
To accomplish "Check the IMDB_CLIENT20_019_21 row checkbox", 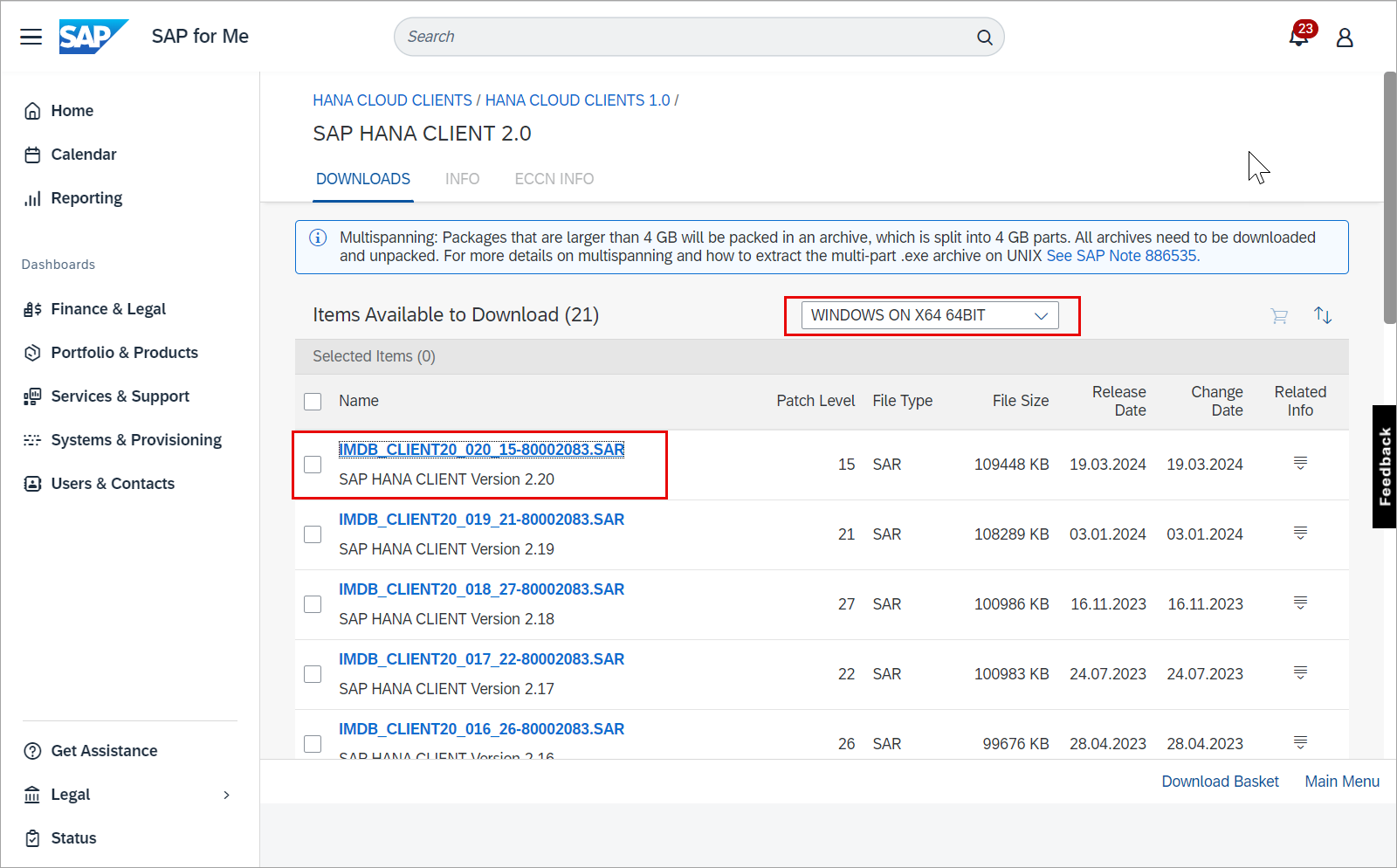I will click(x=313, y=534).
